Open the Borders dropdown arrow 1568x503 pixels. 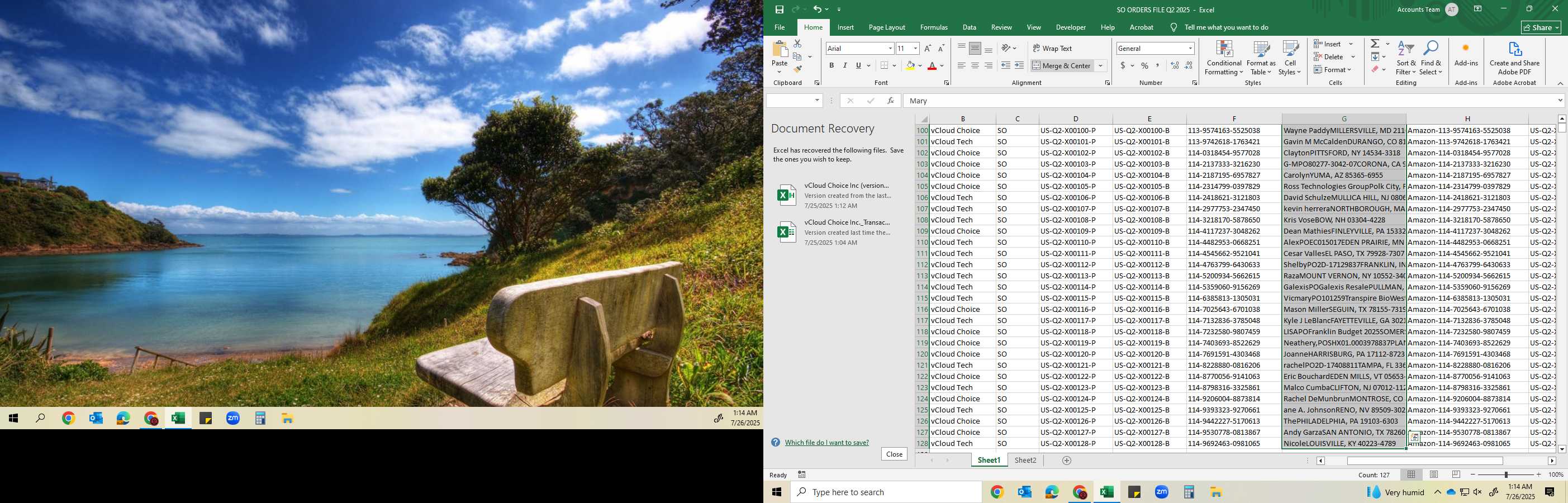pos(895,65)
